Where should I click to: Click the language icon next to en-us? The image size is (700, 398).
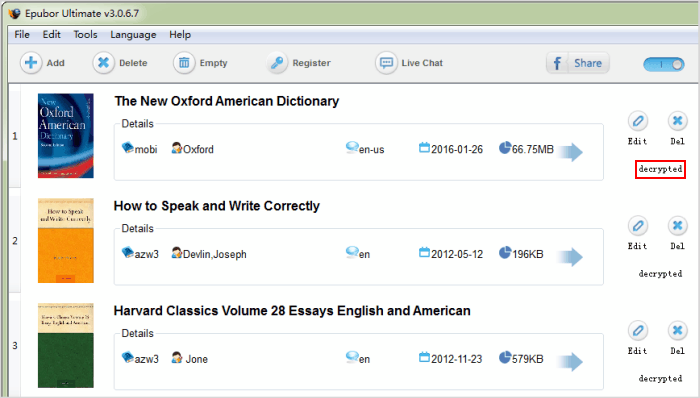pyautogui.click(x=352, y=147)
